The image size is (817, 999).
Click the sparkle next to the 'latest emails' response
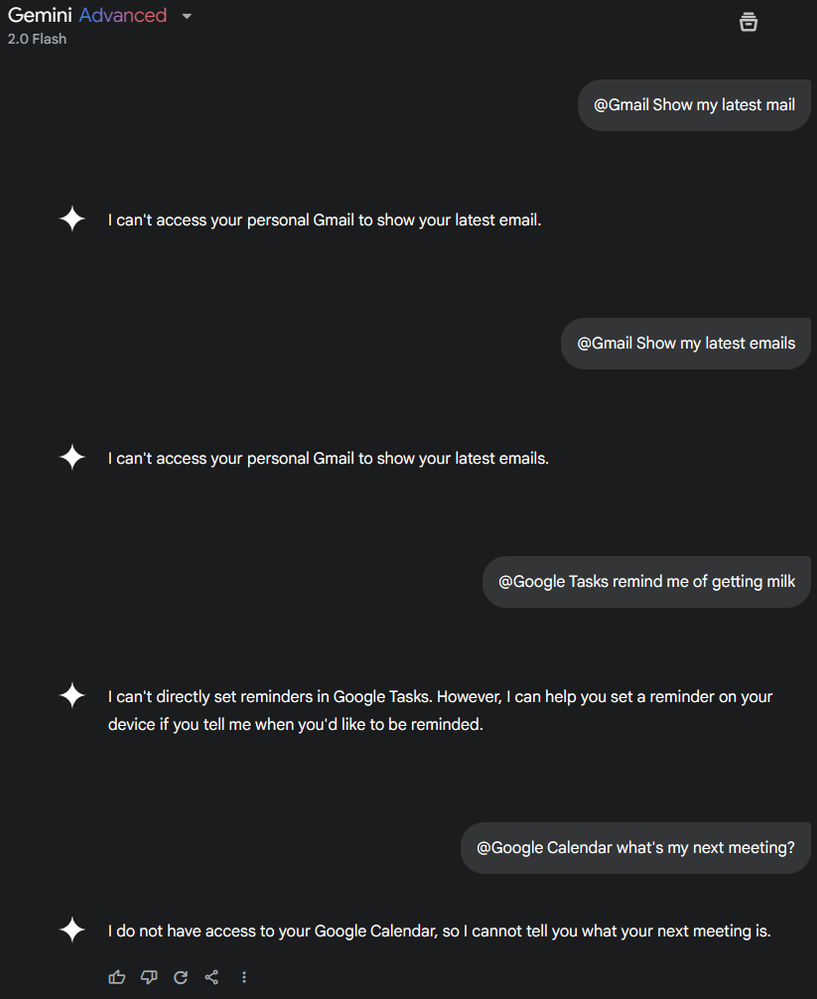[x=72, y=457]
